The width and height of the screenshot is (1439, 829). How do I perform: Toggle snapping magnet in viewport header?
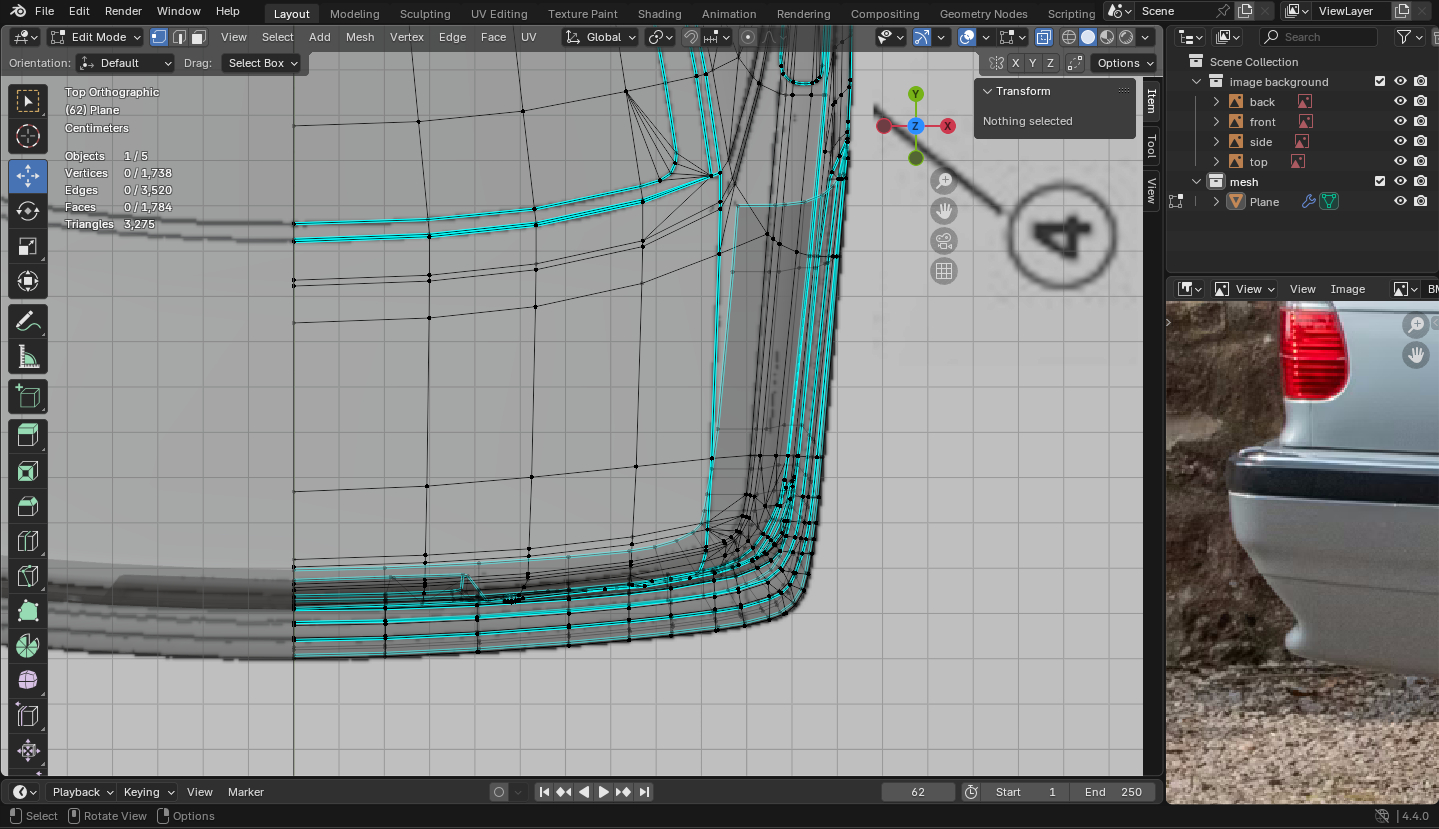point(692,37)
